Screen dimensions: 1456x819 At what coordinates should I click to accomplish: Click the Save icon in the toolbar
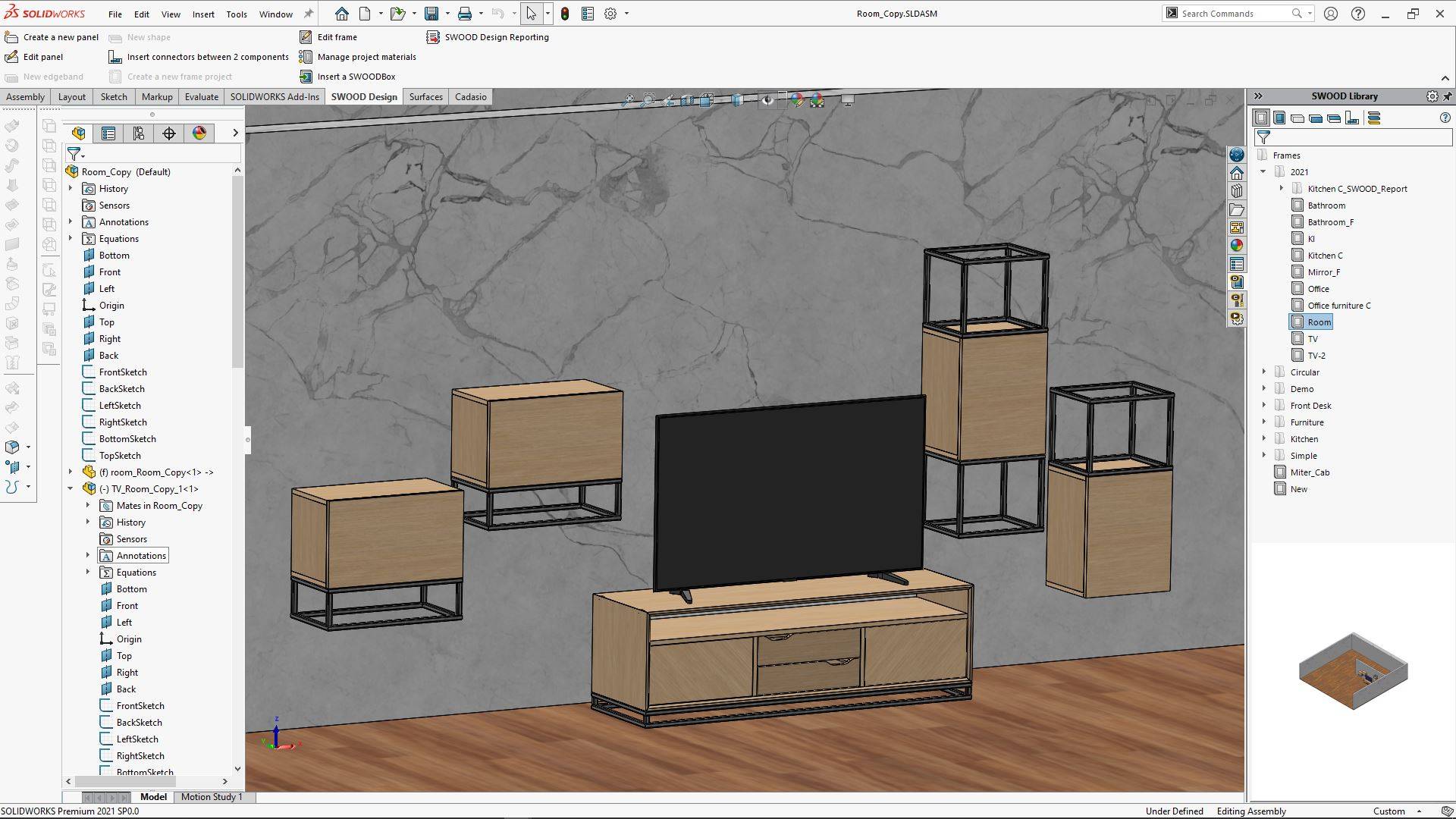(x=431, y=14)
